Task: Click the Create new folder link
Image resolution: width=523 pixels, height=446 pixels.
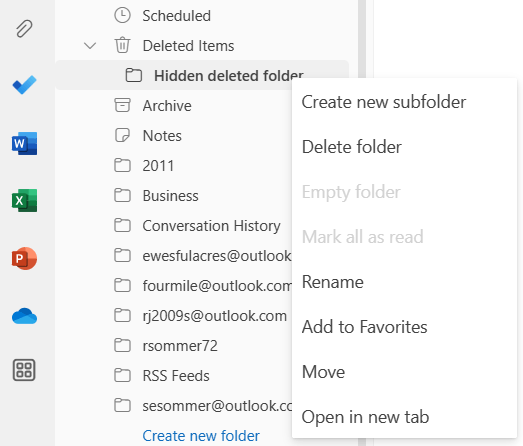Action: 201,436
